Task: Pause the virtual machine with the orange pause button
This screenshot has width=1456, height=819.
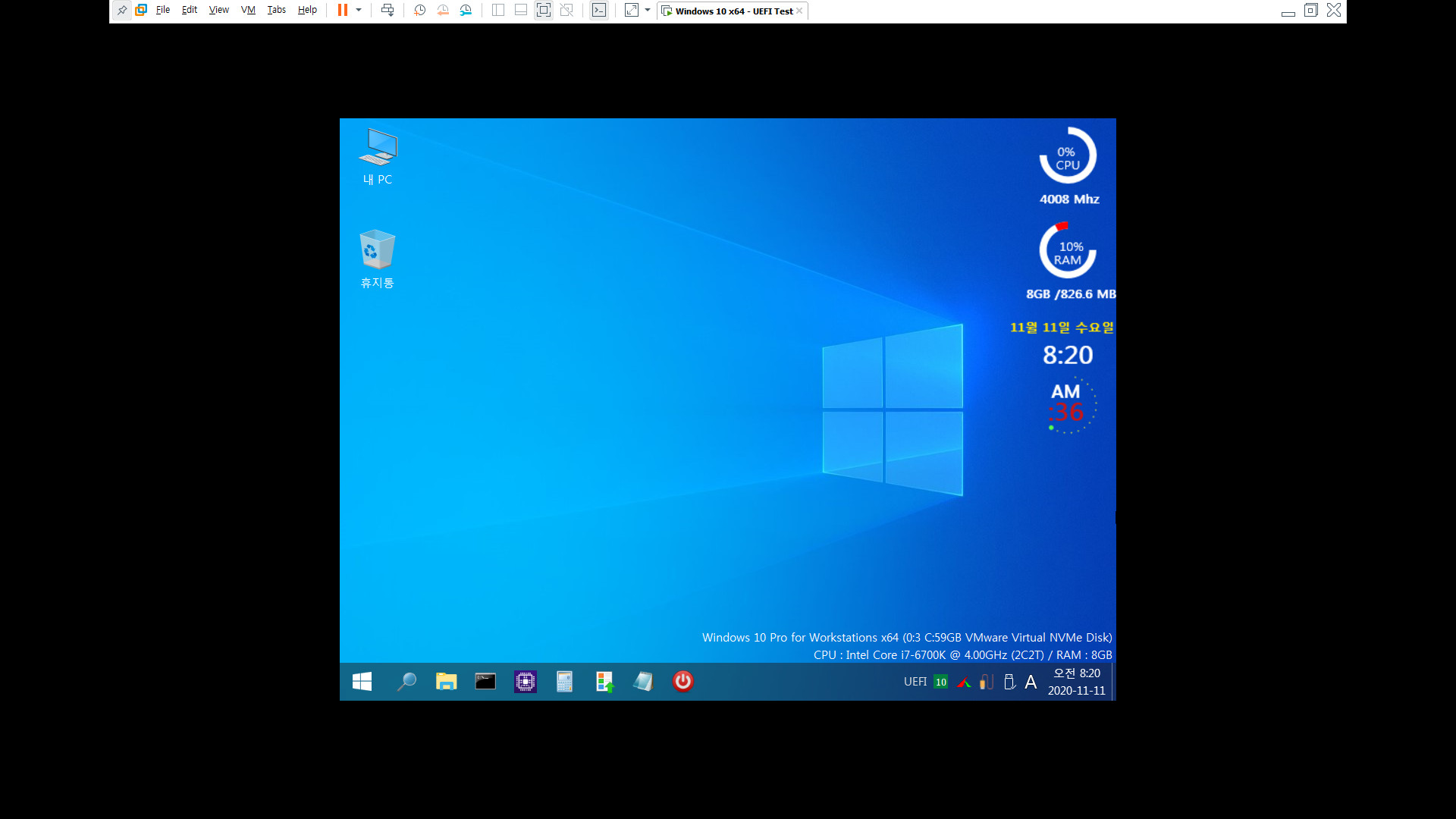Action: point(343,11)
